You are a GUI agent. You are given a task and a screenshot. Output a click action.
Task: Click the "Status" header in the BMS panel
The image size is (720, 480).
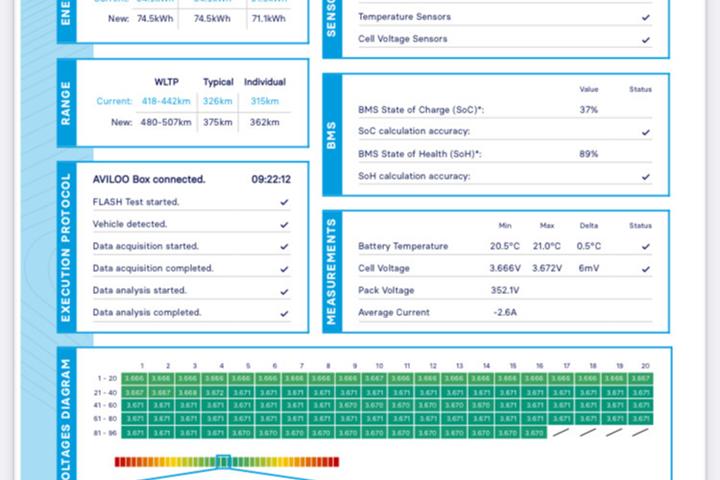[x=640, y=89]
